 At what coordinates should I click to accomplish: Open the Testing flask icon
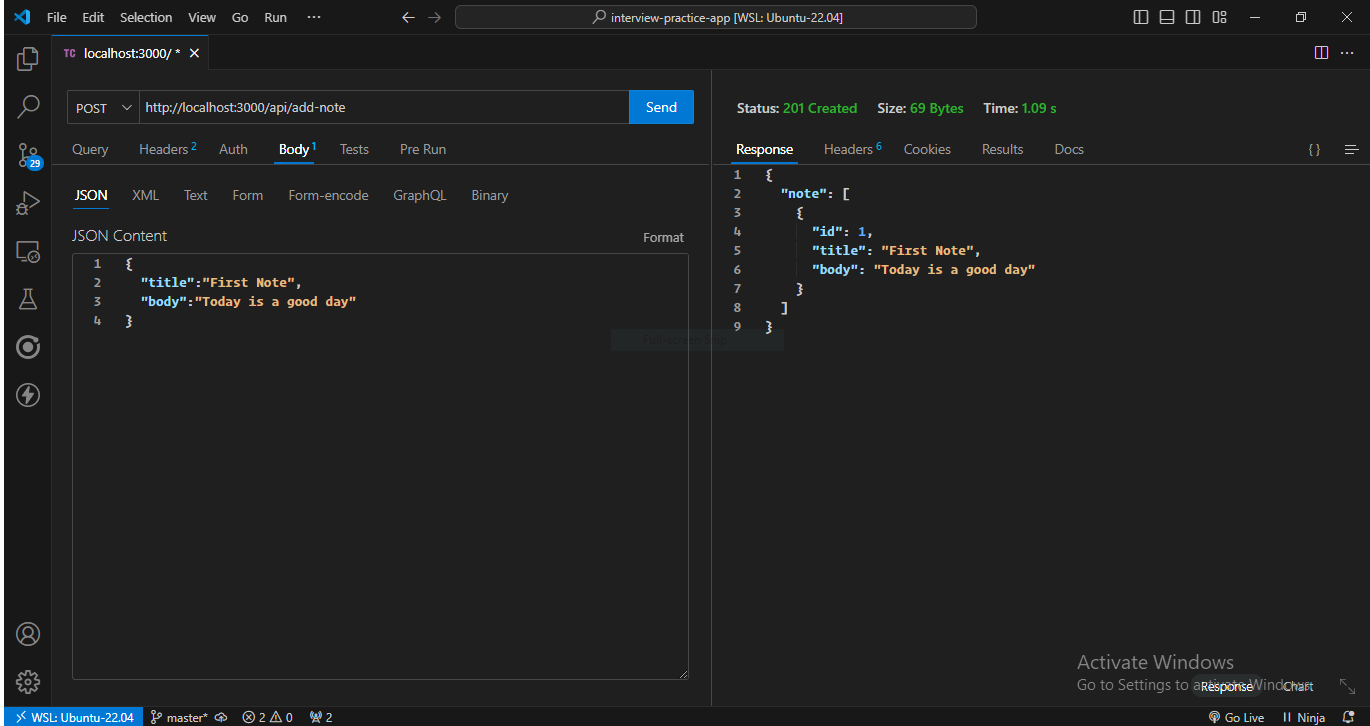click(28, 299)
